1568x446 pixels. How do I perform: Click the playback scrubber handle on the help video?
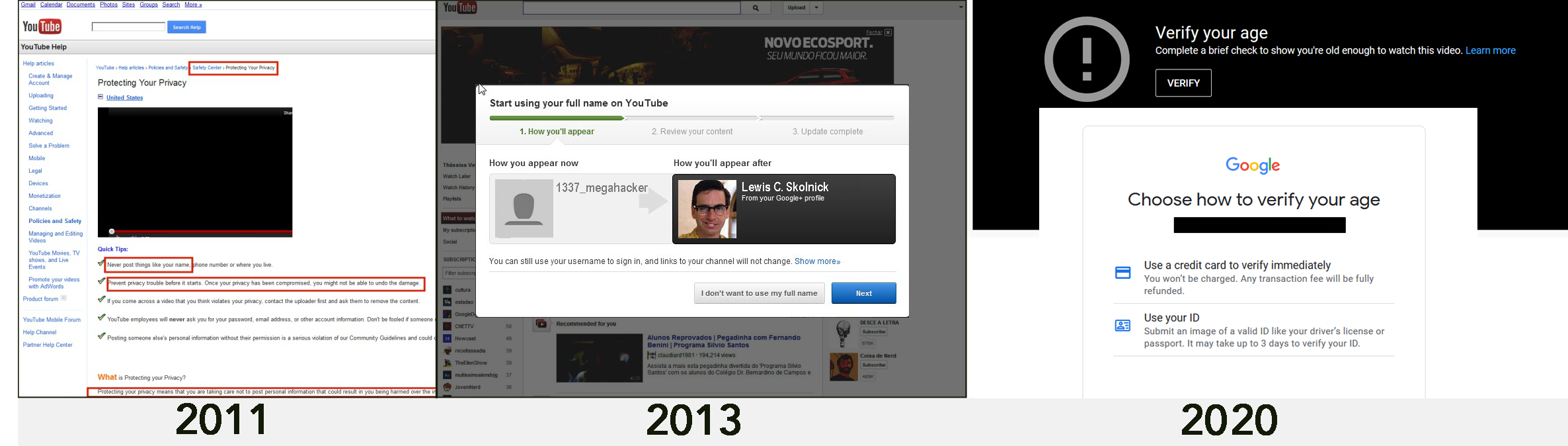(x=112, y=232)
